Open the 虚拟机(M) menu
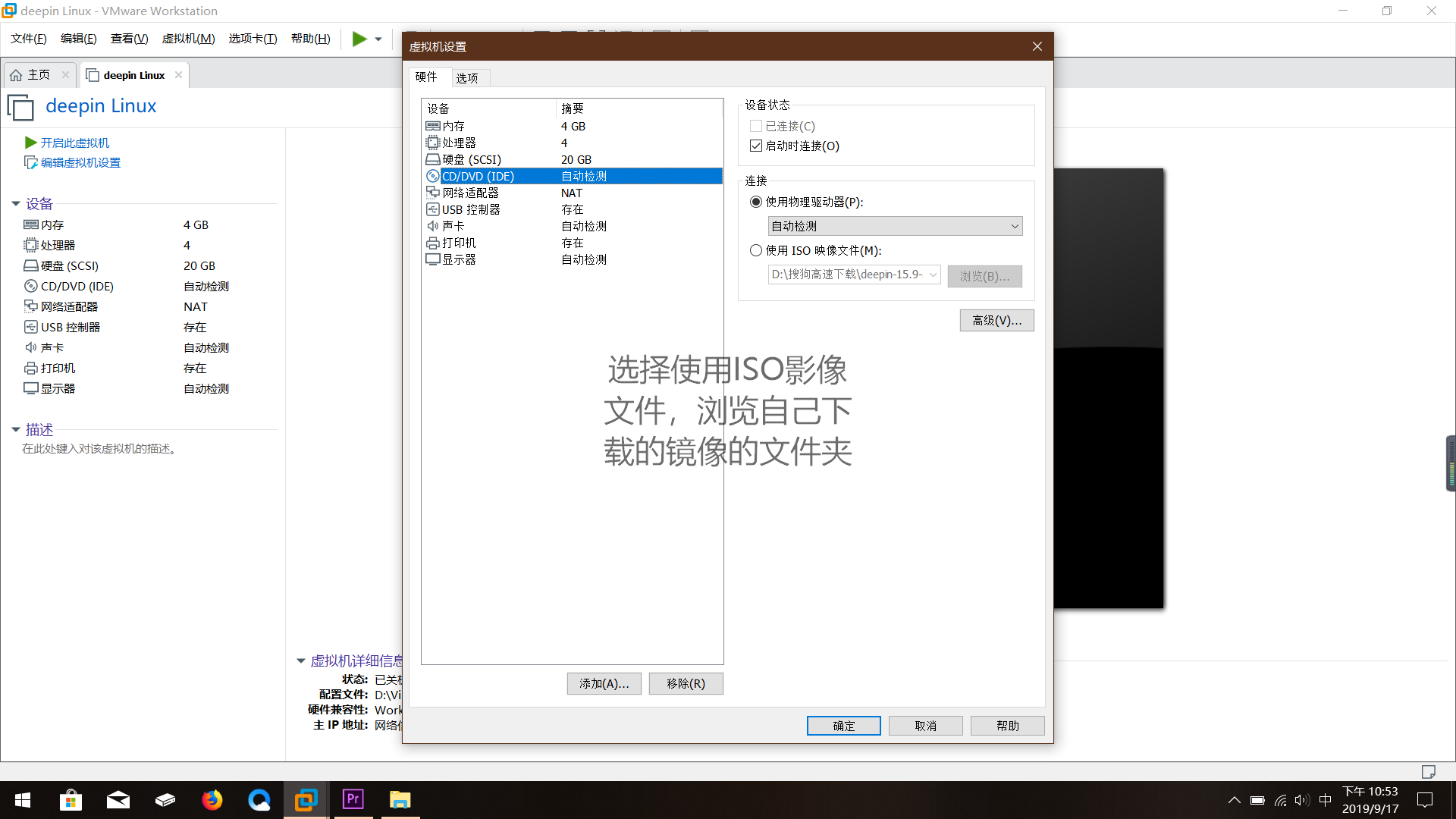 click(189, 39)
